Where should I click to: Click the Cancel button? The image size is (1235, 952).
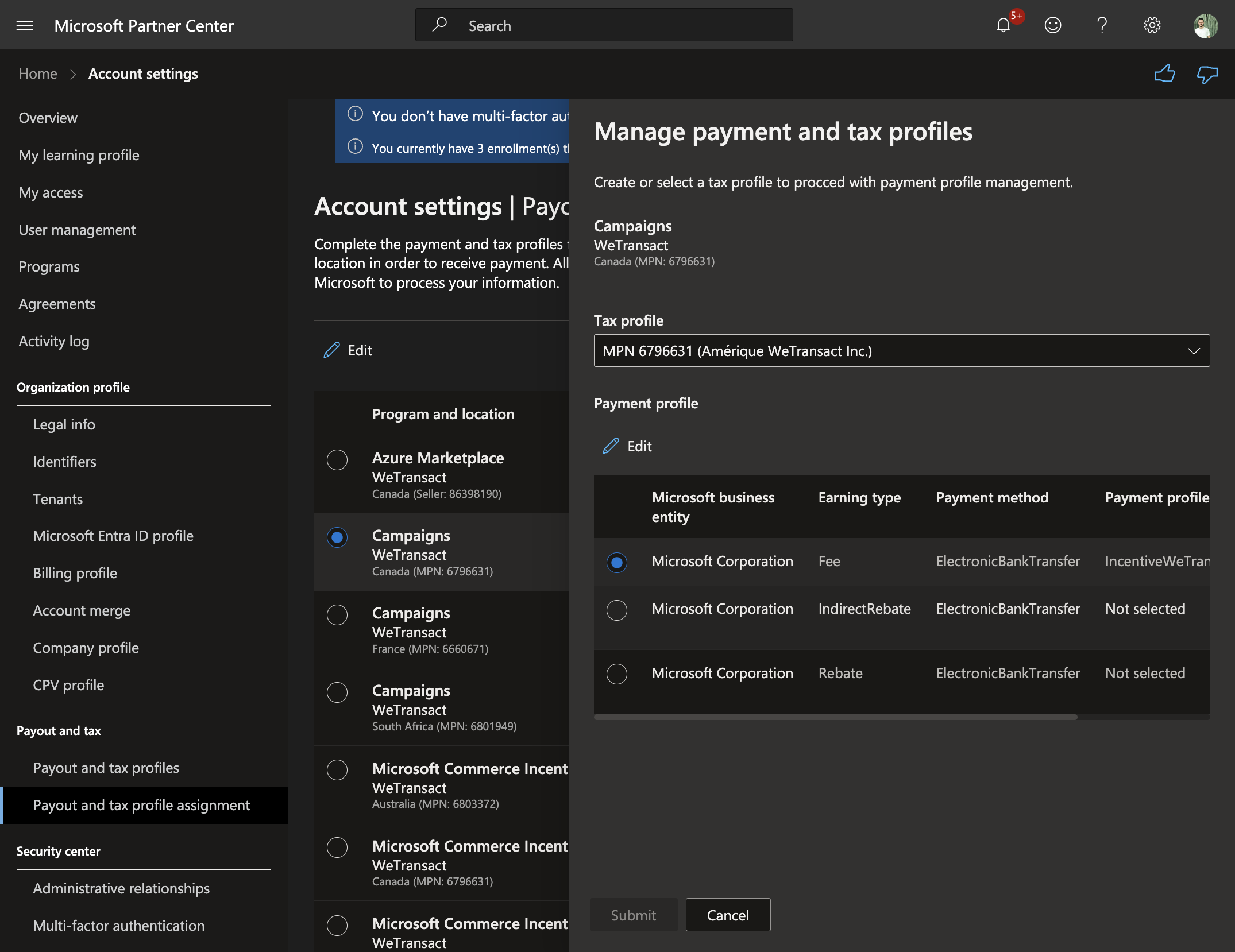[728, 915]
